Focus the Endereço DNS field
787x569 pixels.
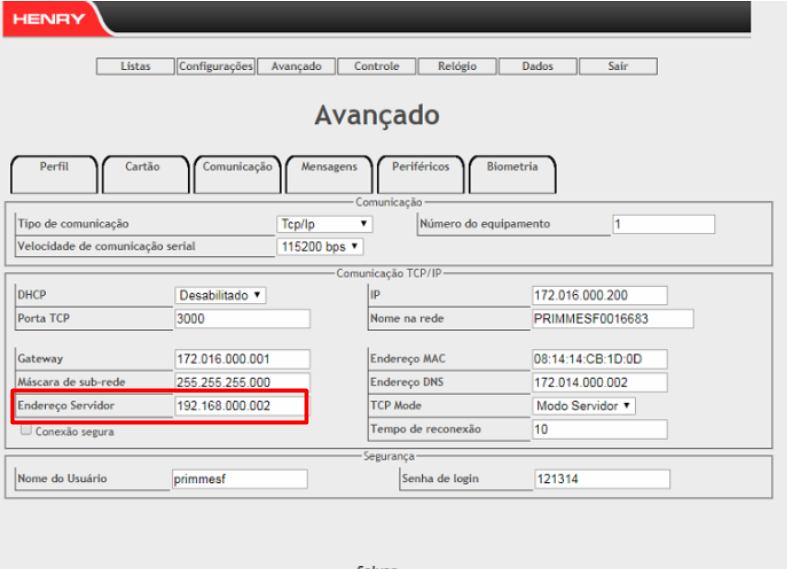click(x=600, y=382)
